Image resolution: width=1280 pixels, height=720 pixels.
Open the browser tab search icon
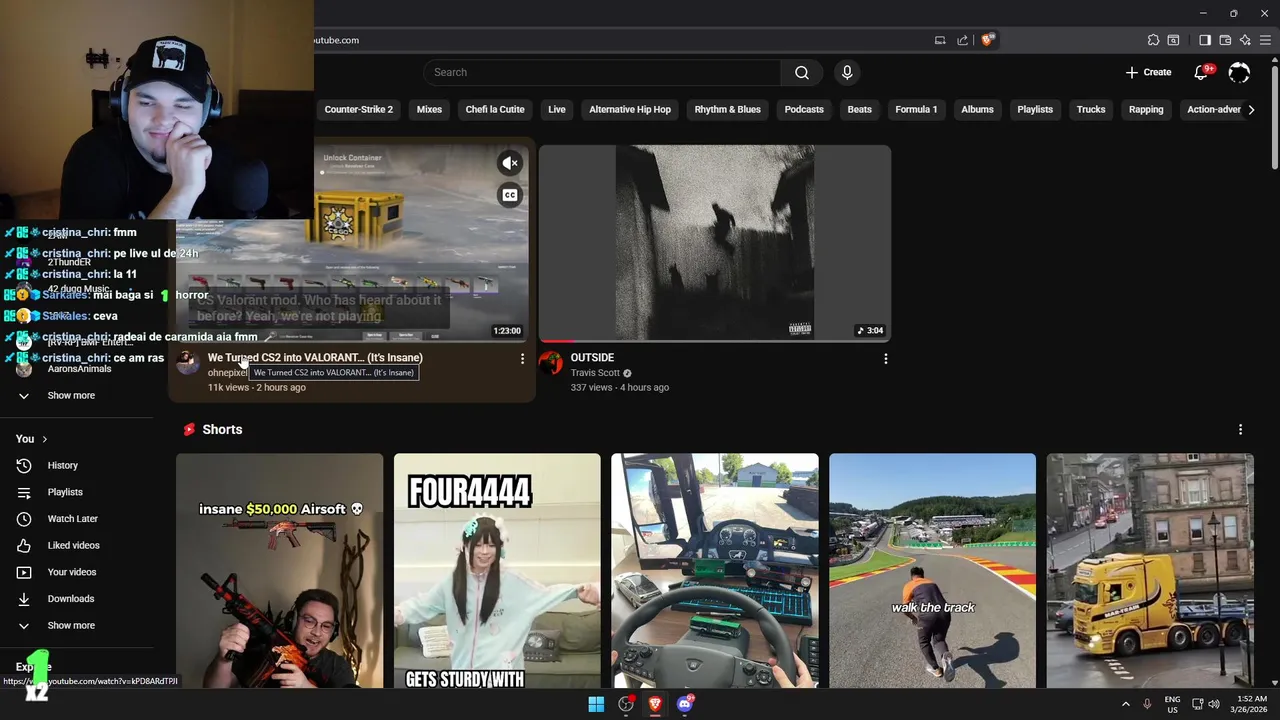tap(1173, 40)
